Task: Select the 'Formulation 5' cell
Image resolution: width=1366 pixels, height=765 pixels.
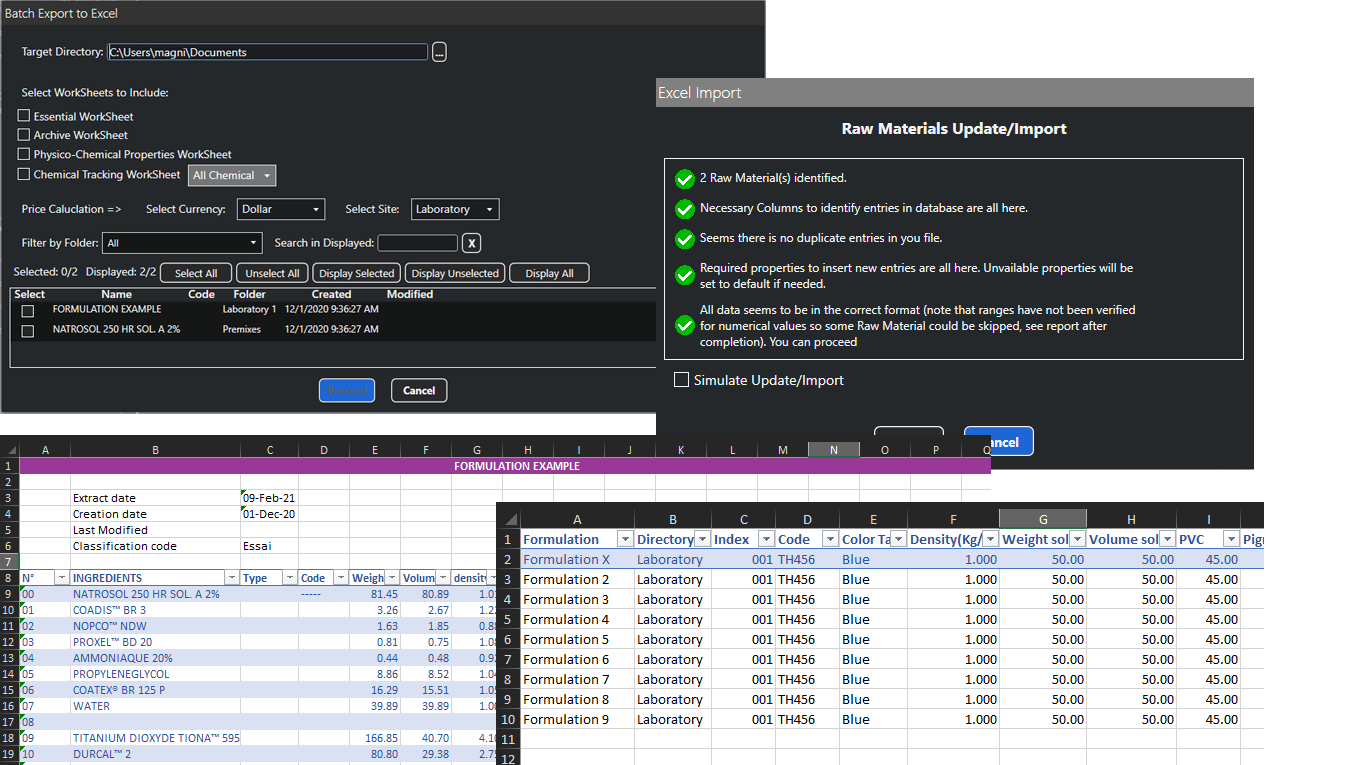Action: (577, 640)
